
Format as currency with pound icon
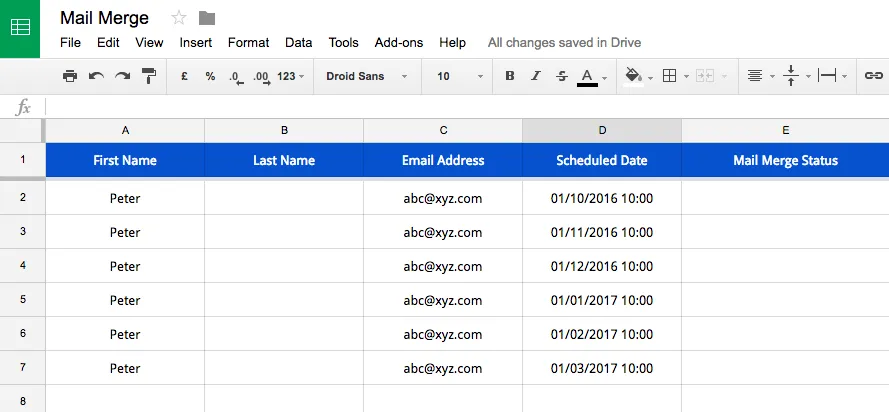(184, 76)
